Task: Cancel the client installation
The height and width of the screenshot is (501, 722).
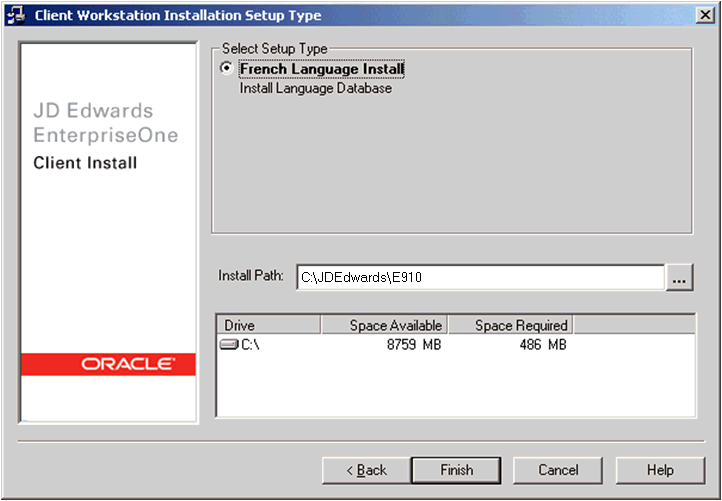Action: [x=558, y=470]
